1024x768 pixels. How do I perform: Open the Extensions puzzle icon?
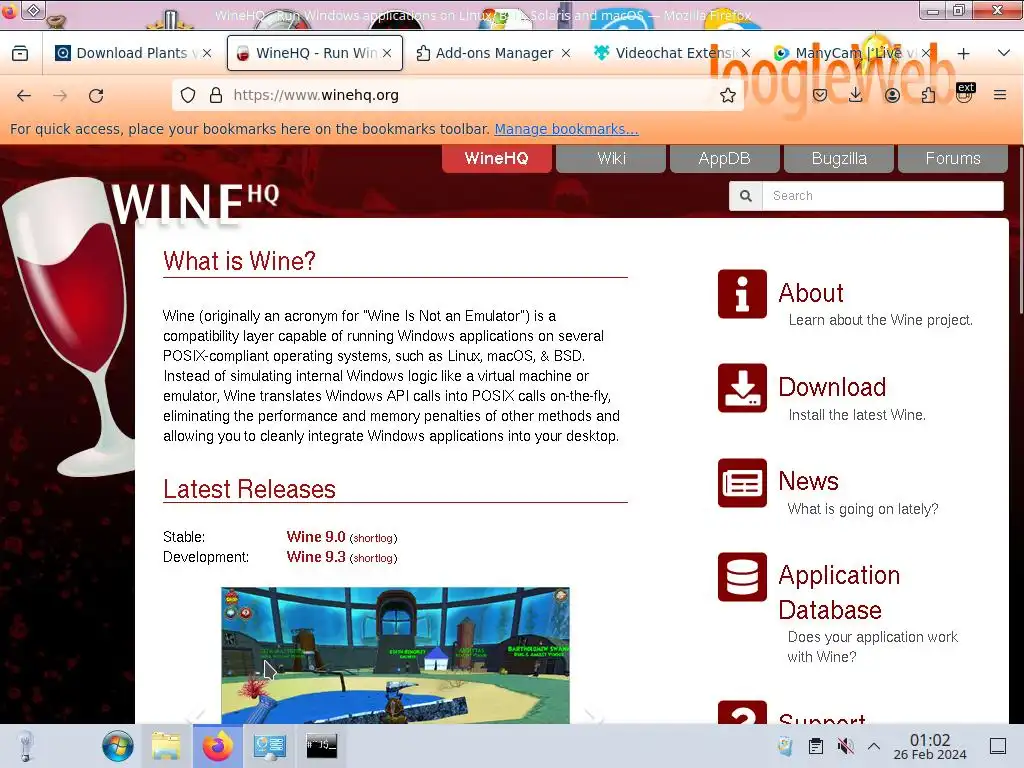928,95
